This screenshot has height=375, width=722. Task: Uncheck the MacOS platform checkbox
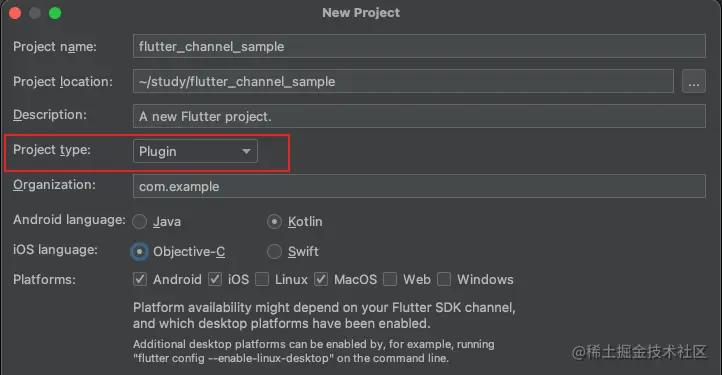click(321, 279)
